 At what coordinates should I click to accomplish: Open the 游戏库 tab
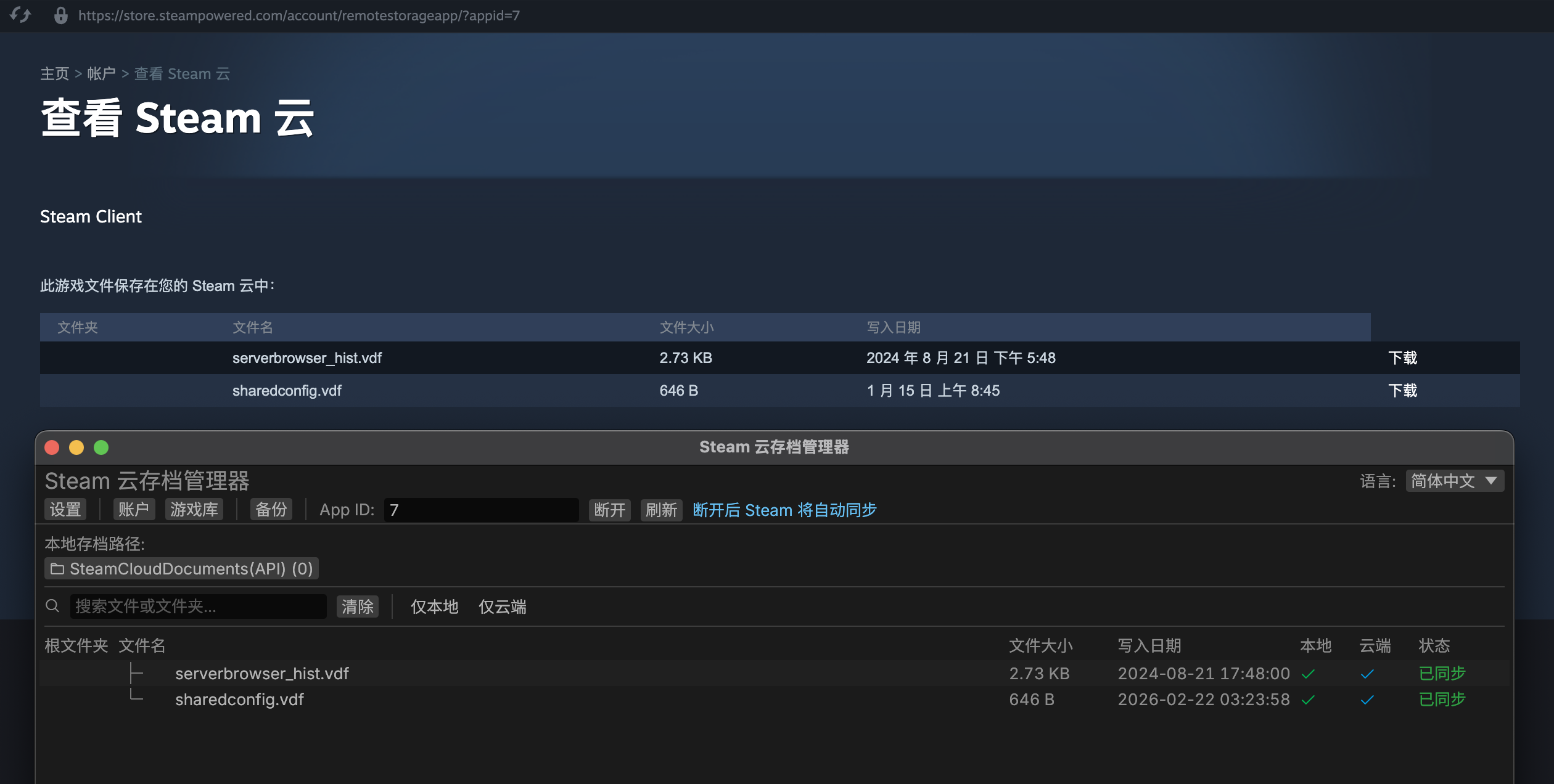(194, 510)
